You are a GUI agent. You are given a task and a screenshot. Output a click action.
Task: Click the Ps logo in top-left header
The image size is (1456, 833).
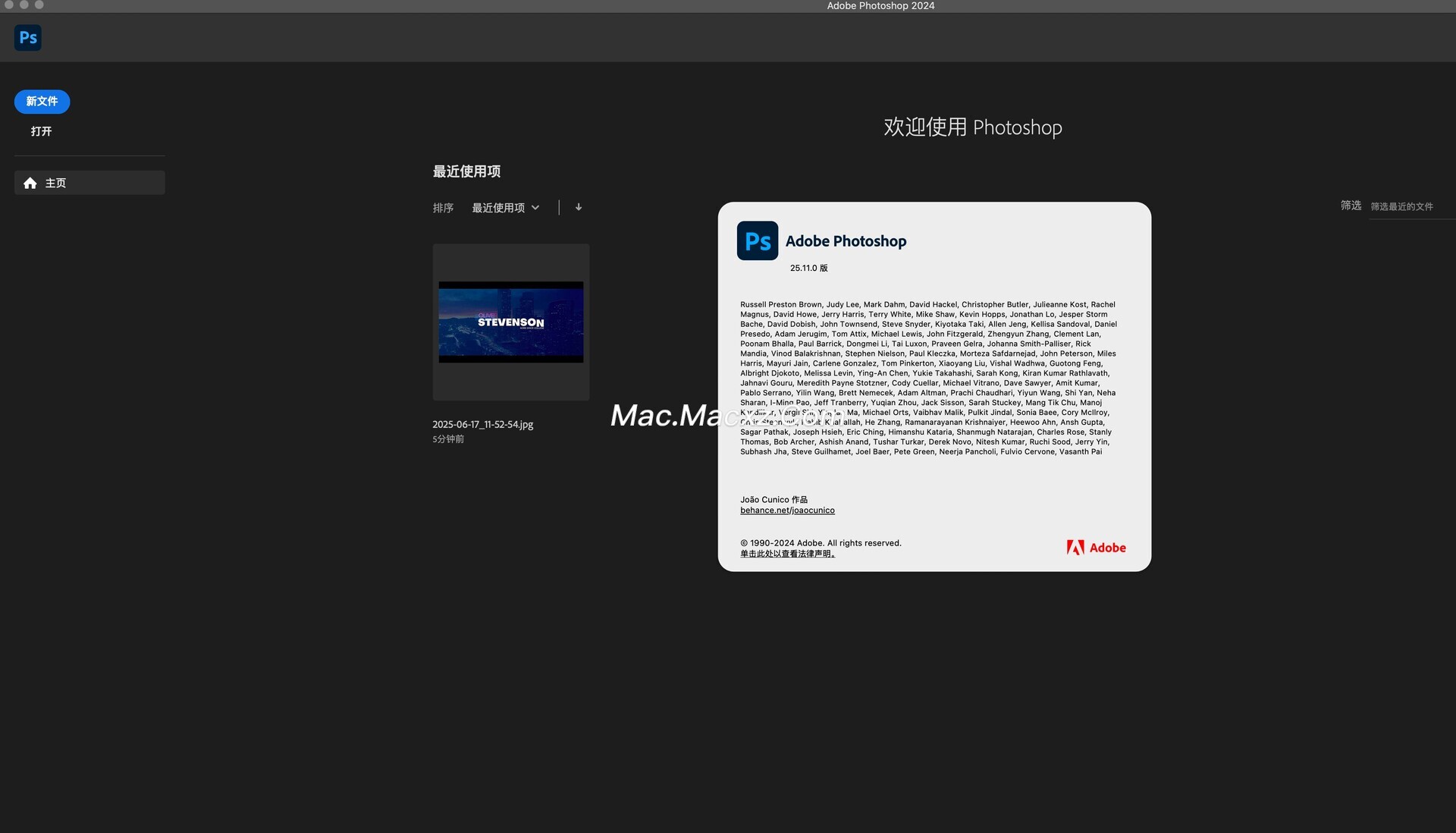pyautogui.click(x=28, y=37)
